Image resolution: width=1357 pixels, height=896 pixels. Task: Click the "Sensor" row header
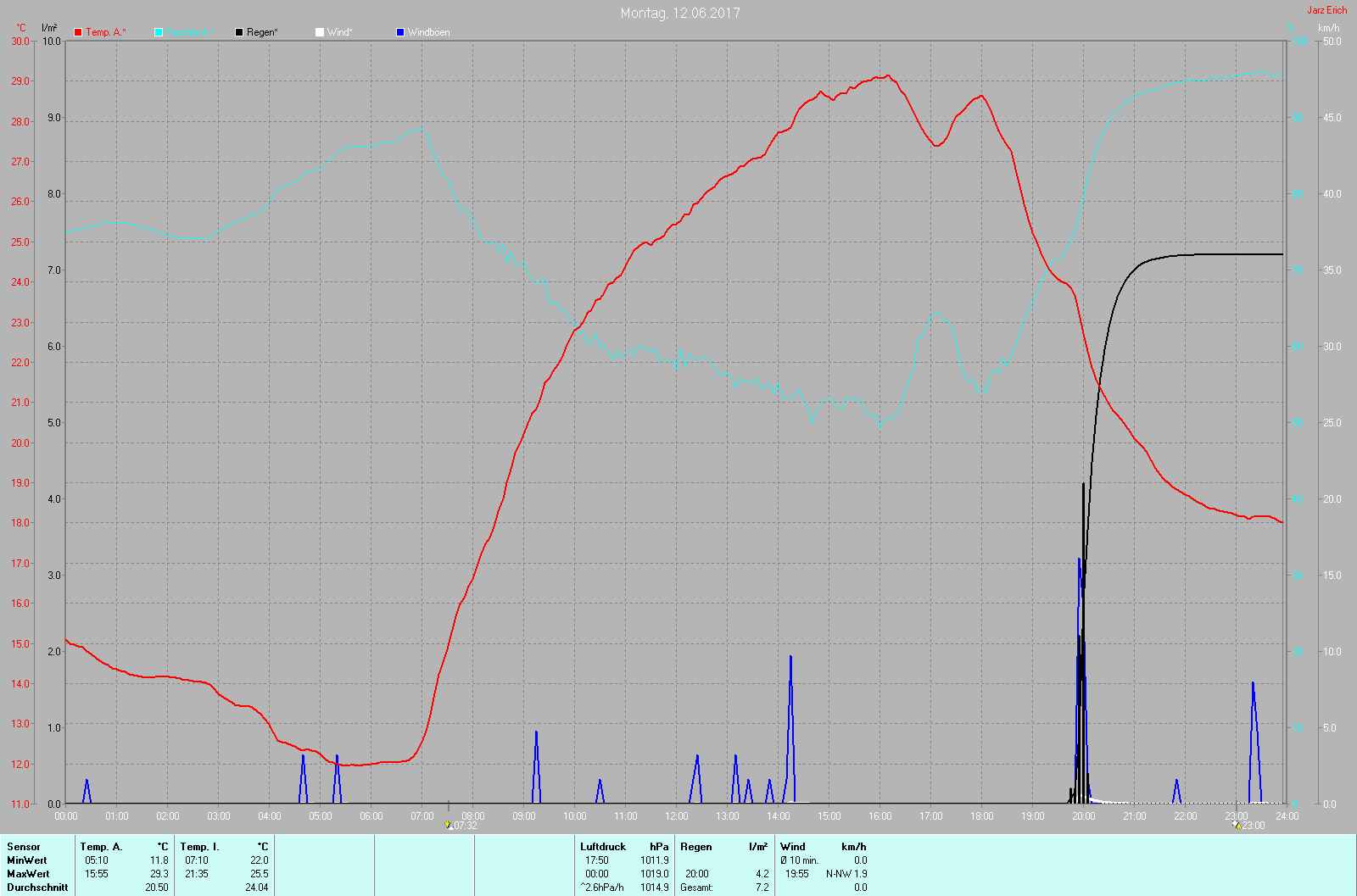coord(24,847)
